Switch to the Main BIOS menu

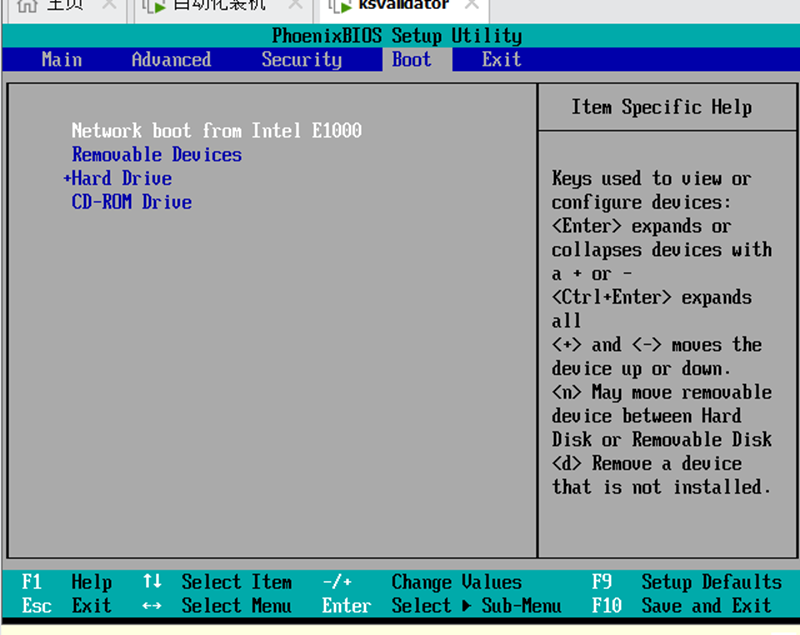tap(62, 60)
